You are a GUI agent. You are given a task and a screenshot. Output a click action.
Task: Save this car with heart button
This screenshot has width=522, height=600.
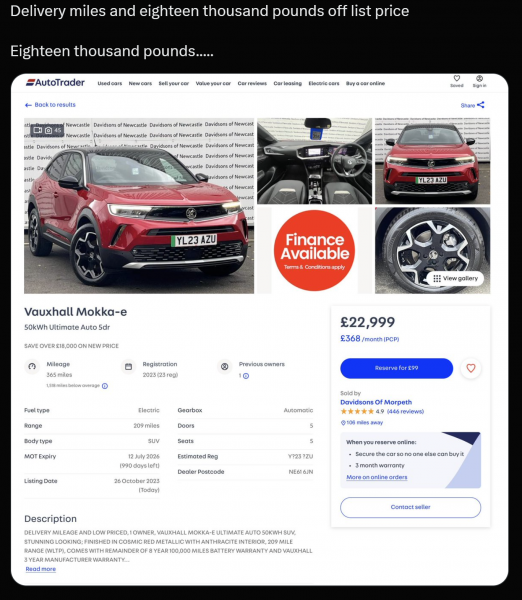471,368
